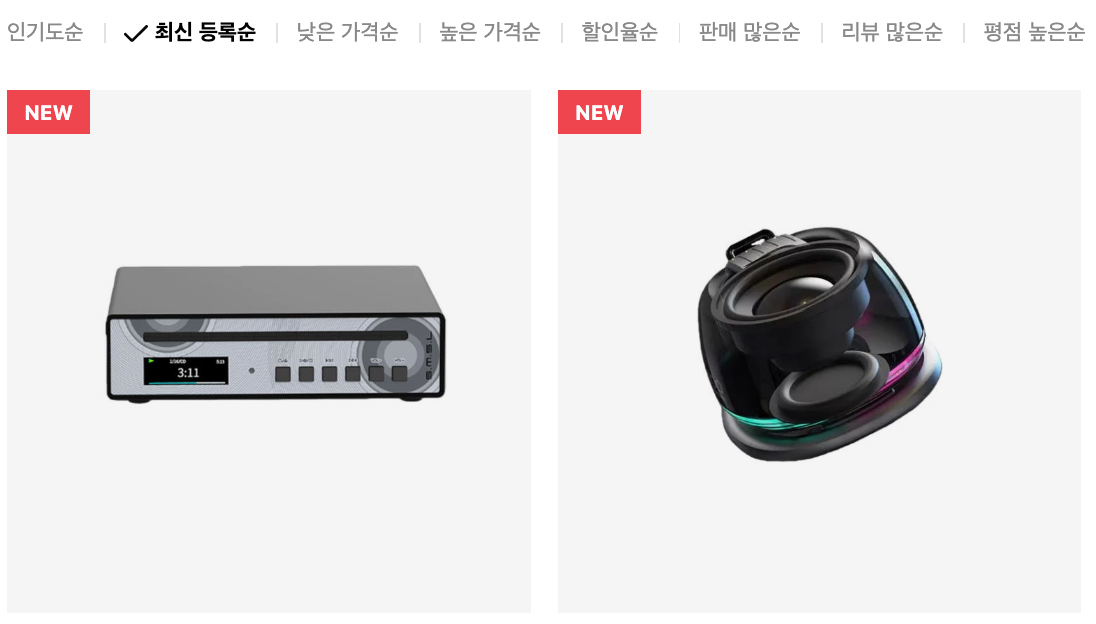Click the S.M.S.L logo on the player

click(429, 356)
